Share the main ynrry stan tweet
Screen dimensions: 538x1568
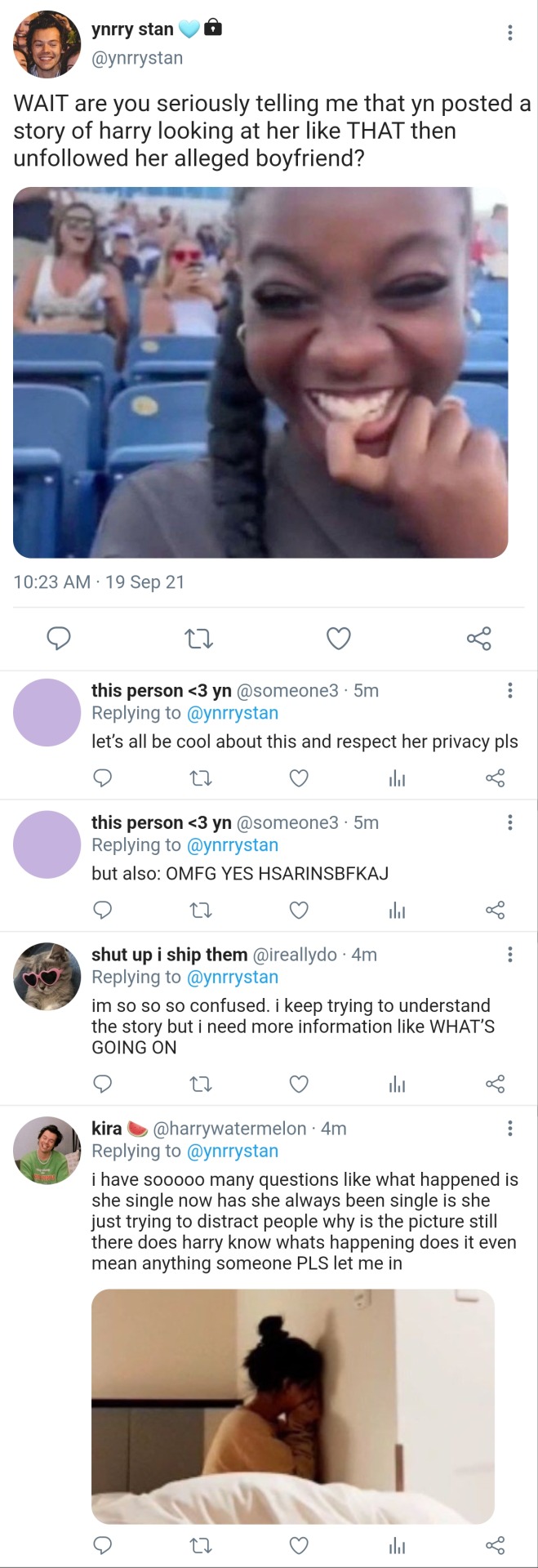(479, 639)
